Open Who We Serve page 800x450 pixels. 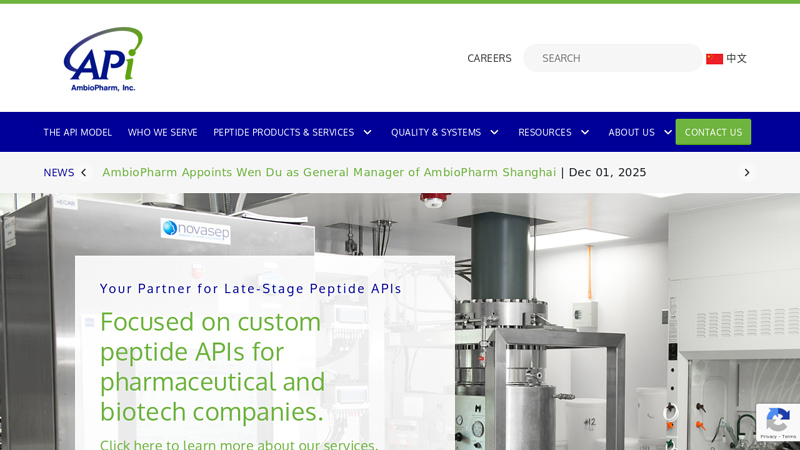[162, 132]
